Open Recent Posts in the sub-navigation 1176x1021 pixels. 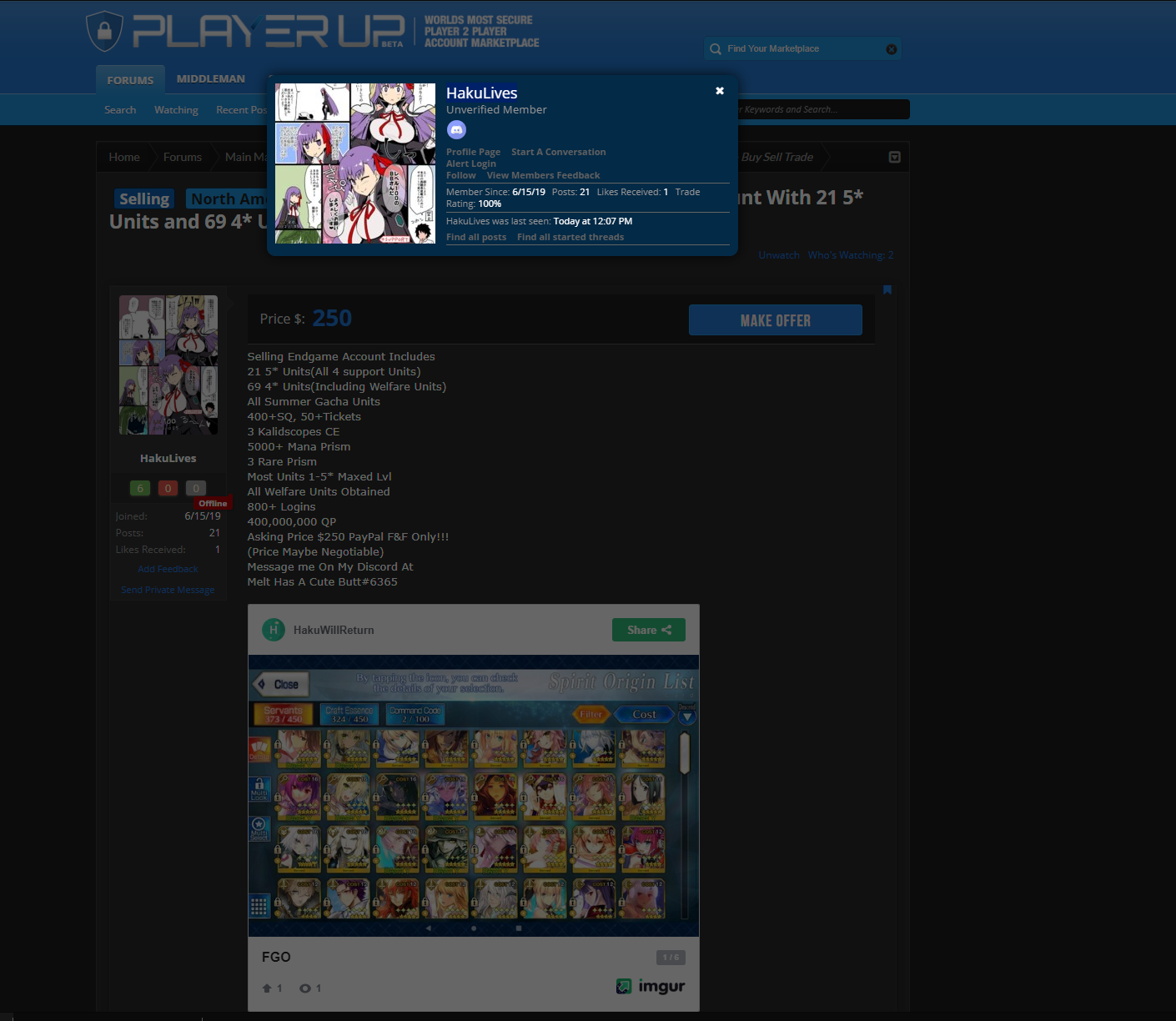click(x=241, y=110)
